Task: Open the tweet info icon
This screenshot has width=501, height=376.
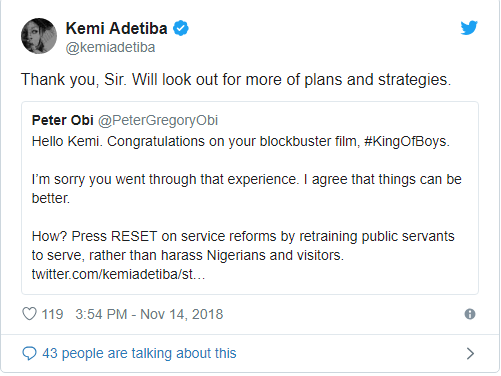Action: (470, 314)
